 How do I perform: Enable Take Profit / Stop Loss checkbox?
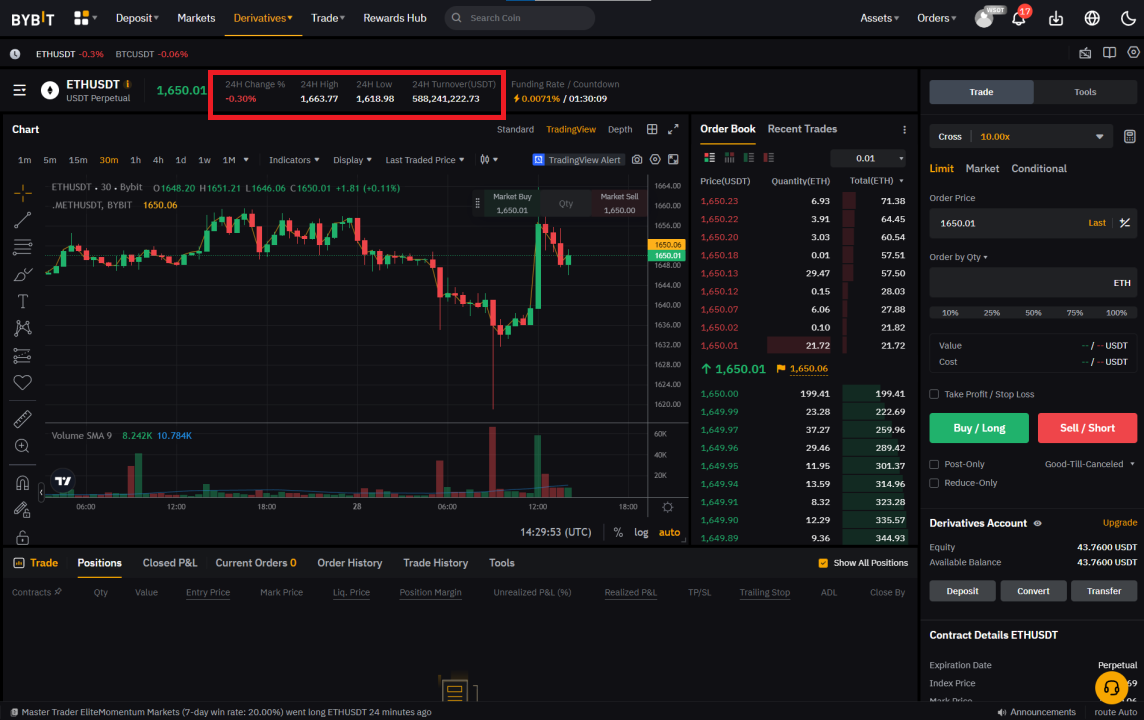[x=934, y=394]
